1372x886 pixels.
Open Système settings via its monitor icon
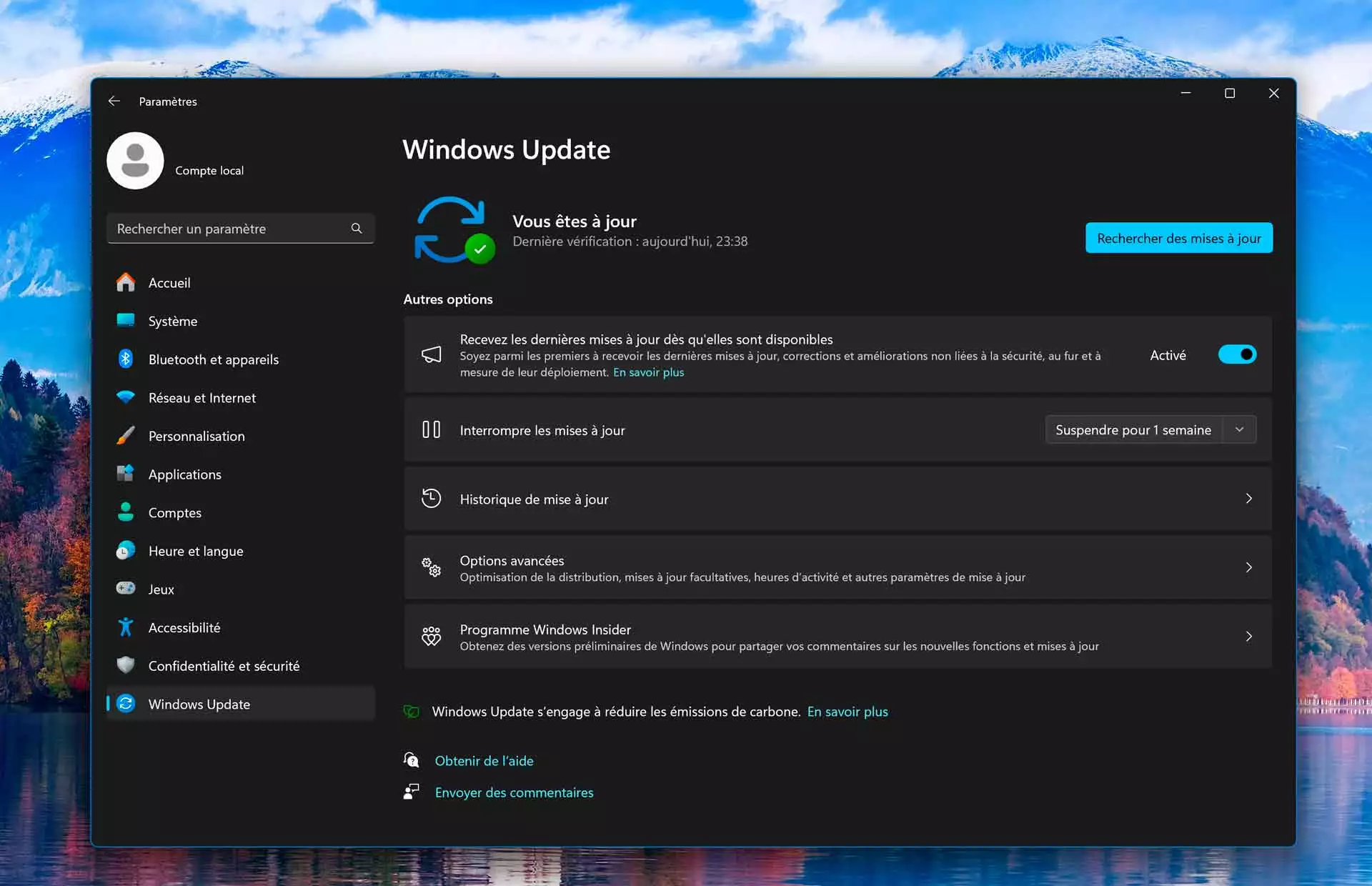point(126,321)
